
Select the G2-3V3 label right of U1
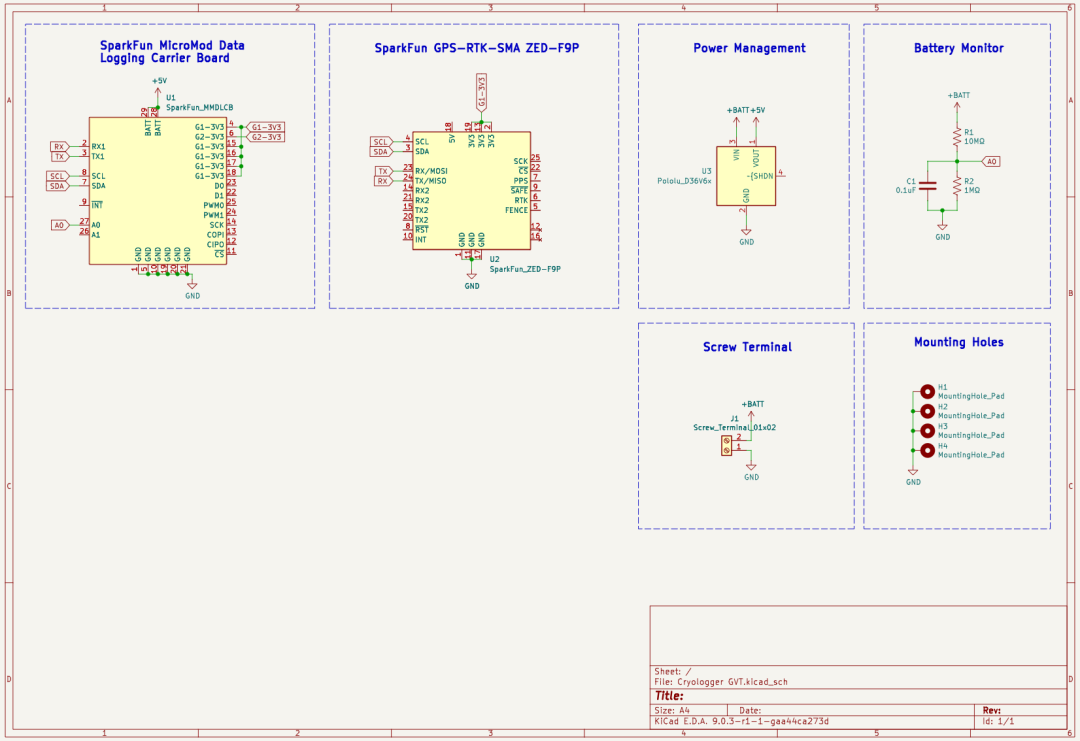264,137
